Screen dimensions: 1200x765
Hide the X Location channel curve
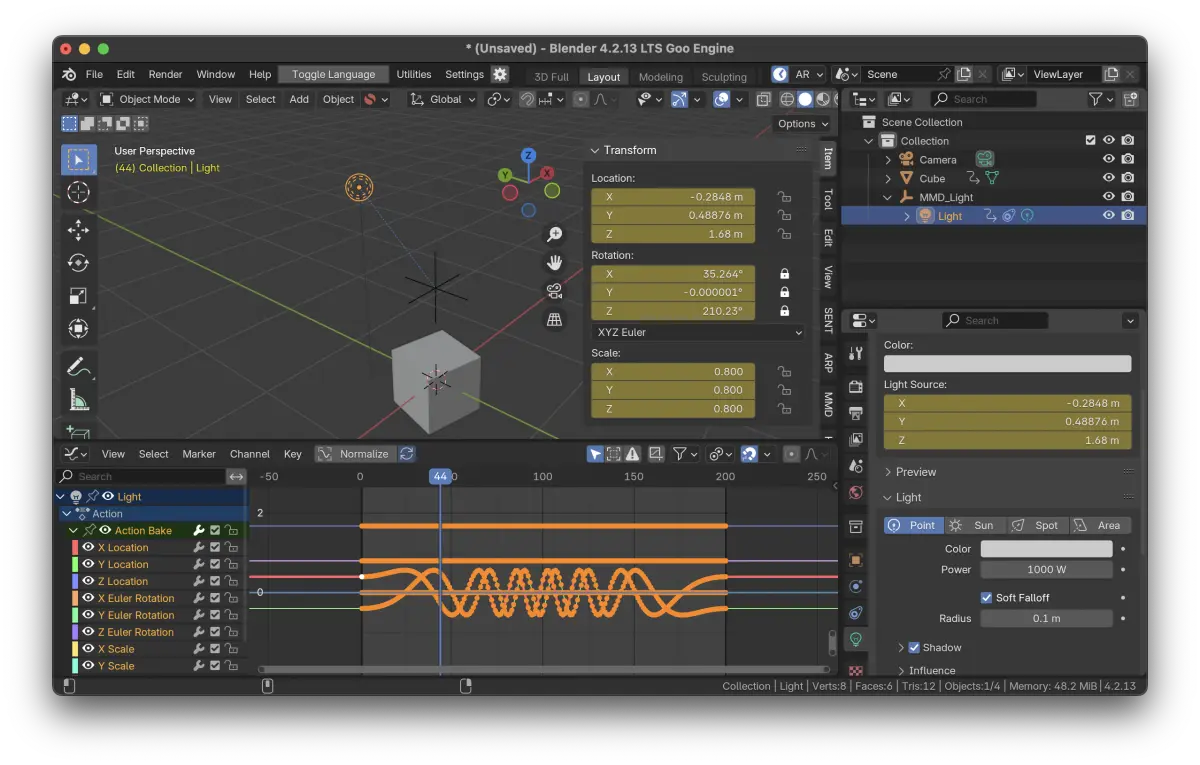88,548
